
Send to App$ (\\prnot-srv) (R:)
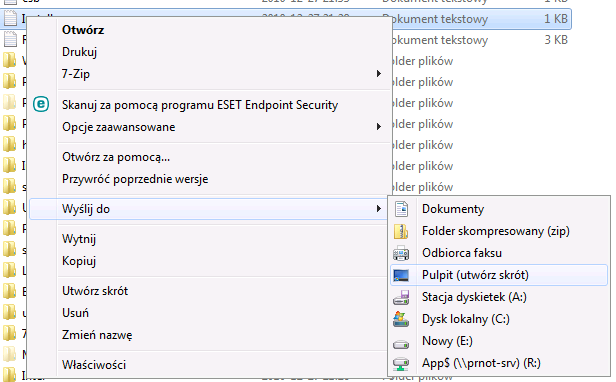click(499, 363)
